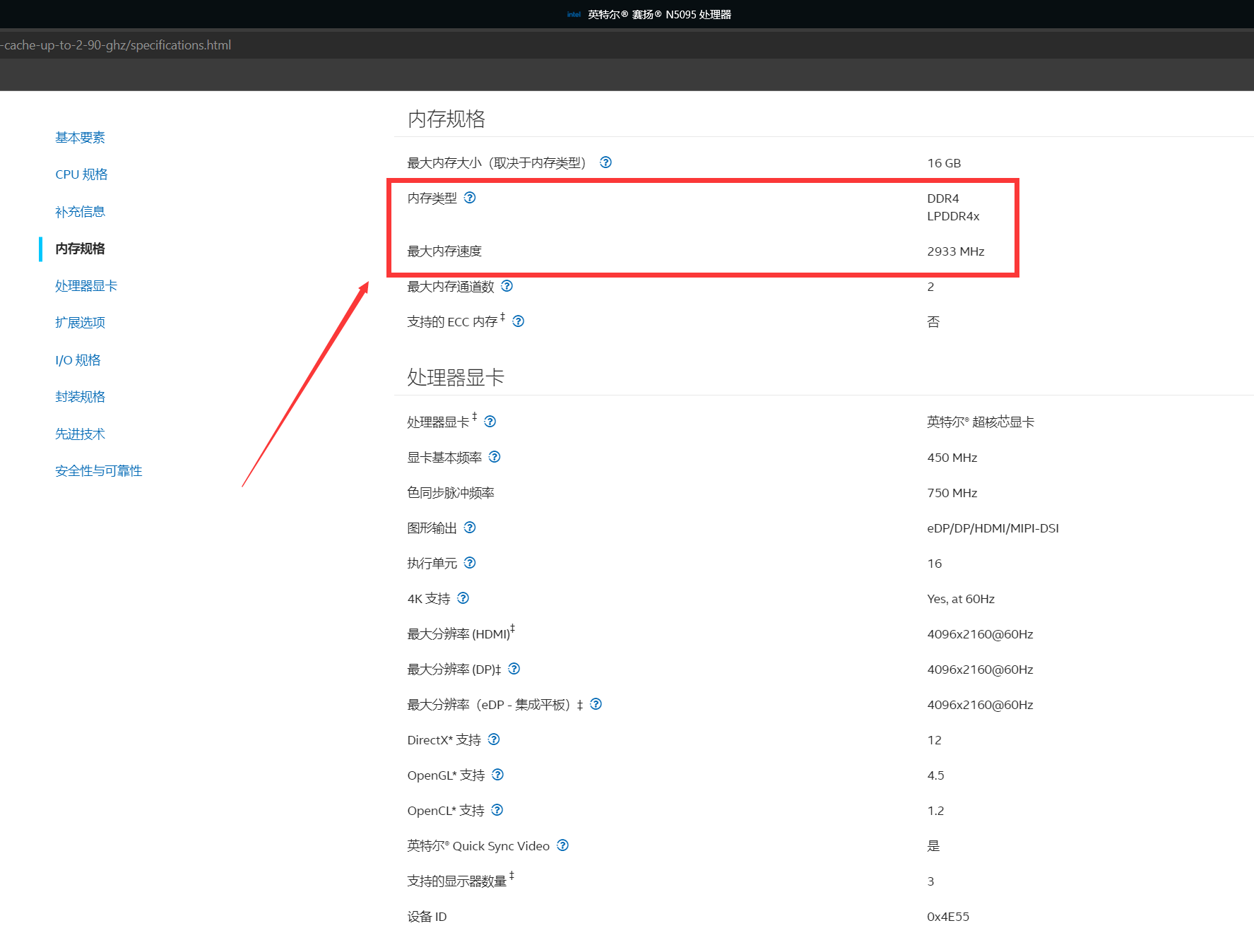Jump to CPU 规格 section

(81, 174)
